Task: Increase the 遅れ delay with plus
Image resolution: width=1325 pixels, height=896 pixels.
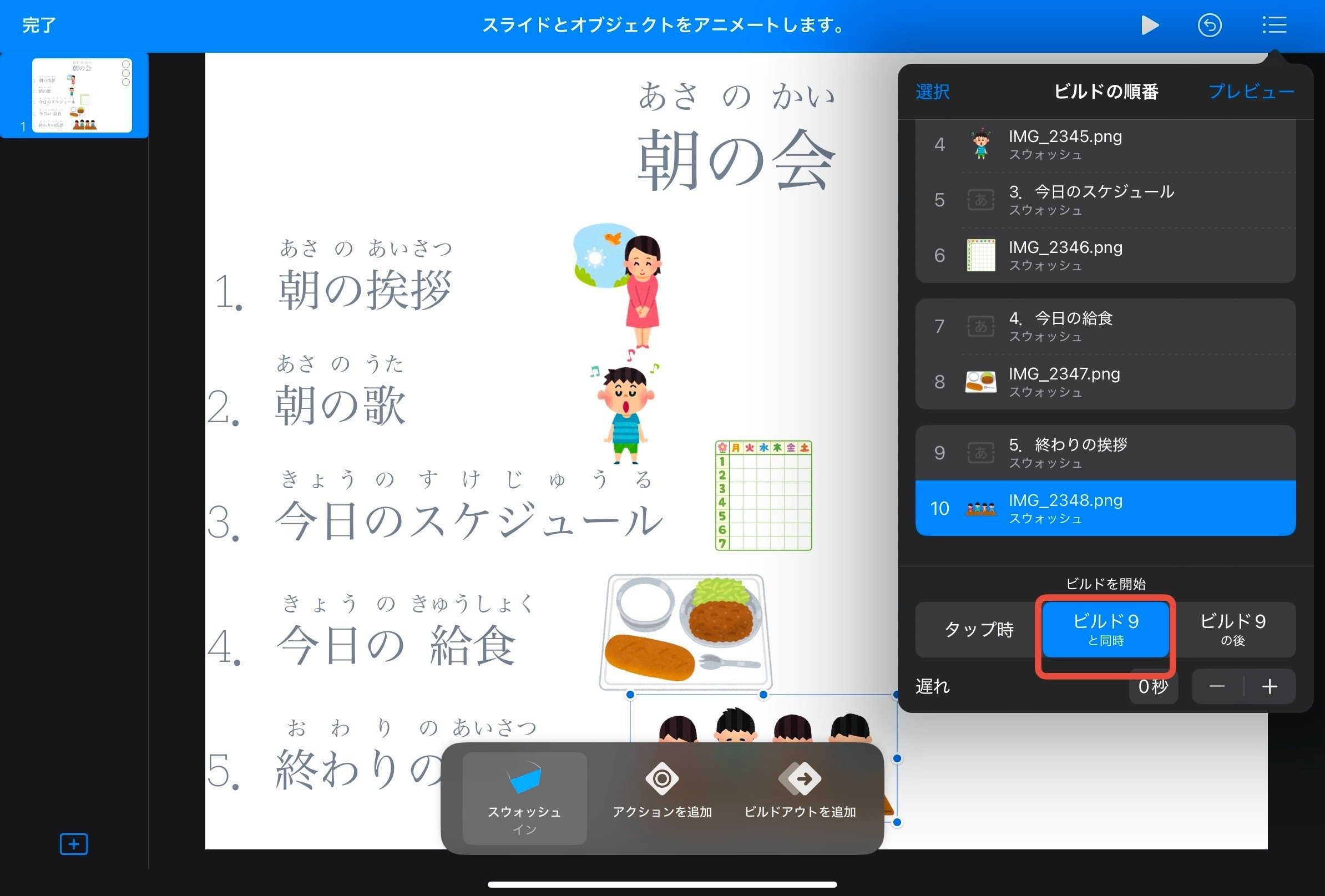Action: pos(1270,686)
